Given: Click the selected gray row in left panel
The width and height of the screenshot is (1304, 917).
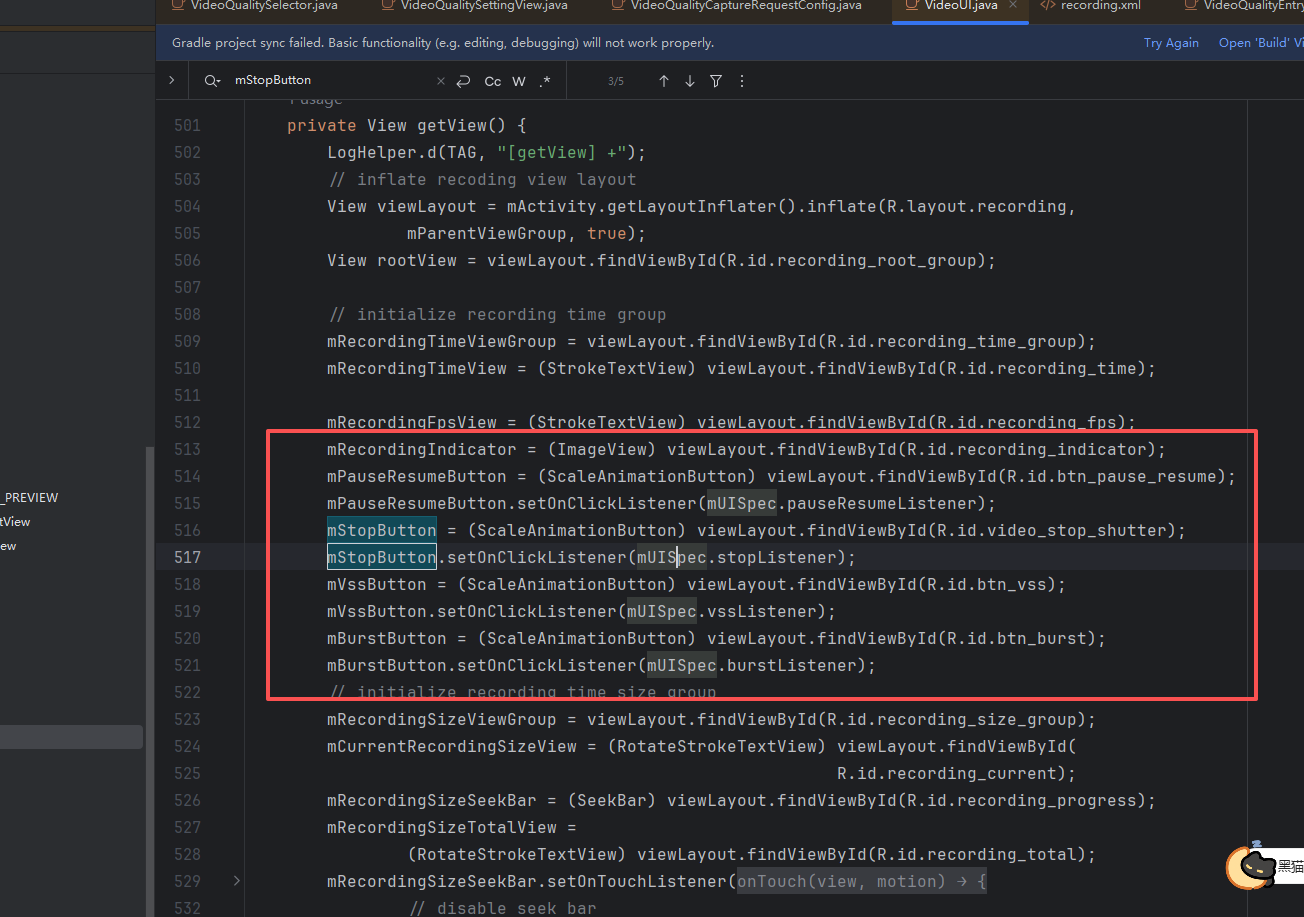Looking at the screenshot, I should click(x=71, y=737).
